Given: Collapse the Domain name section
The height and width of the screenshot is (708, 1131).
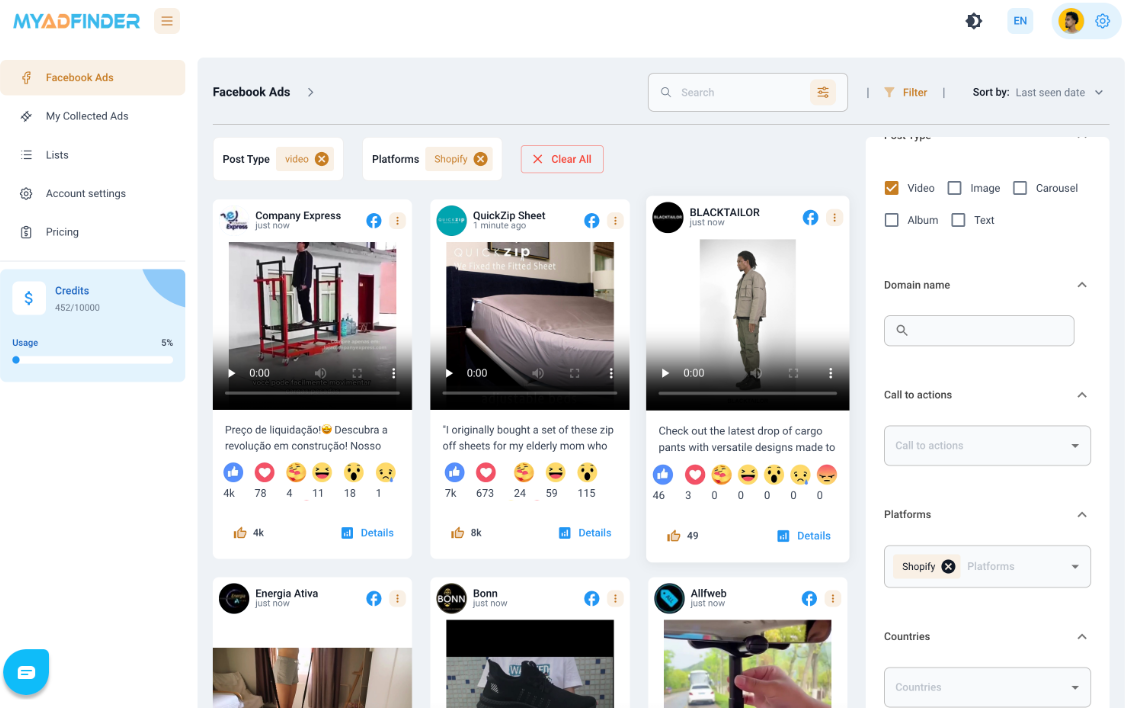Looking at the screenshot, I should point(1082,285).
